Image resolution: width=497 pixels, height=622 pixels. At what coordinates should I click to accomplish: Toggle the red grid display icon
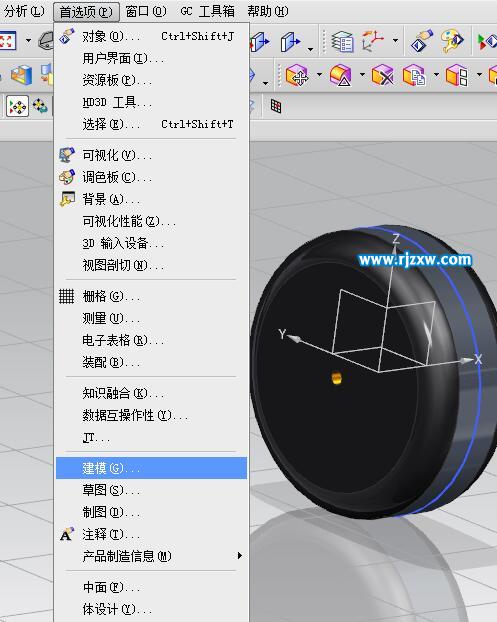pos(276,106)
